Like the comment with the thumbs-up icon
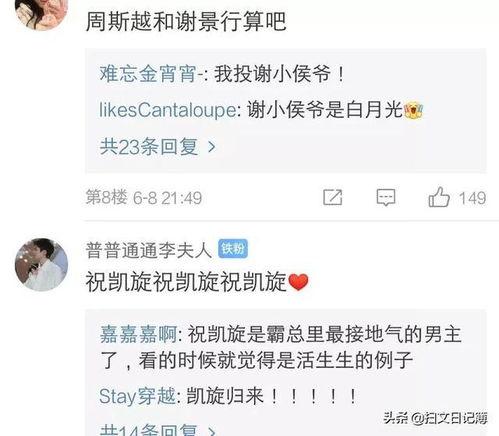This screenshot has height=436, width=499. 439,197
